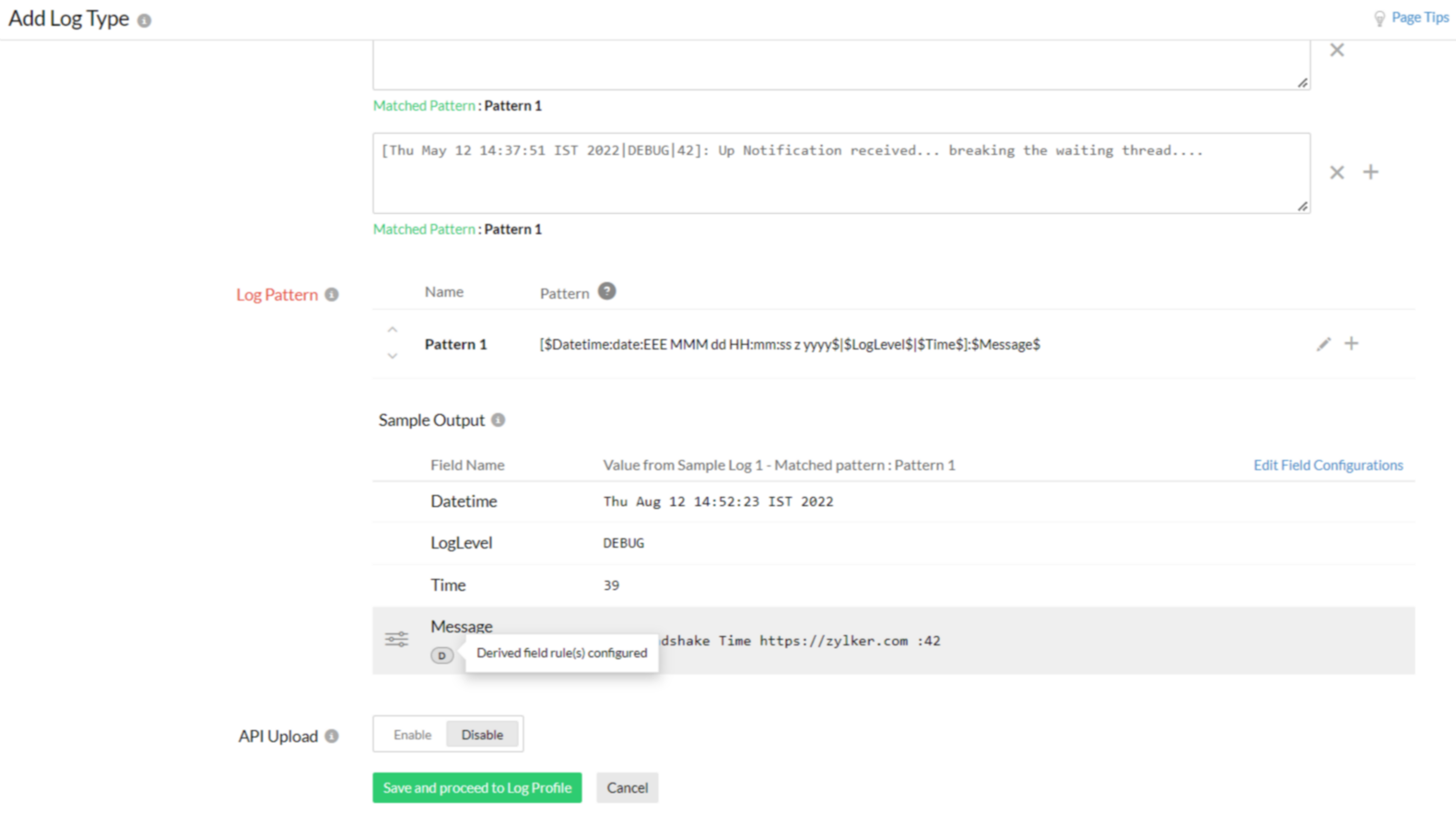The image size is (1456, 838).
Task: Enable API Upload
Action: tap(412, 735)
